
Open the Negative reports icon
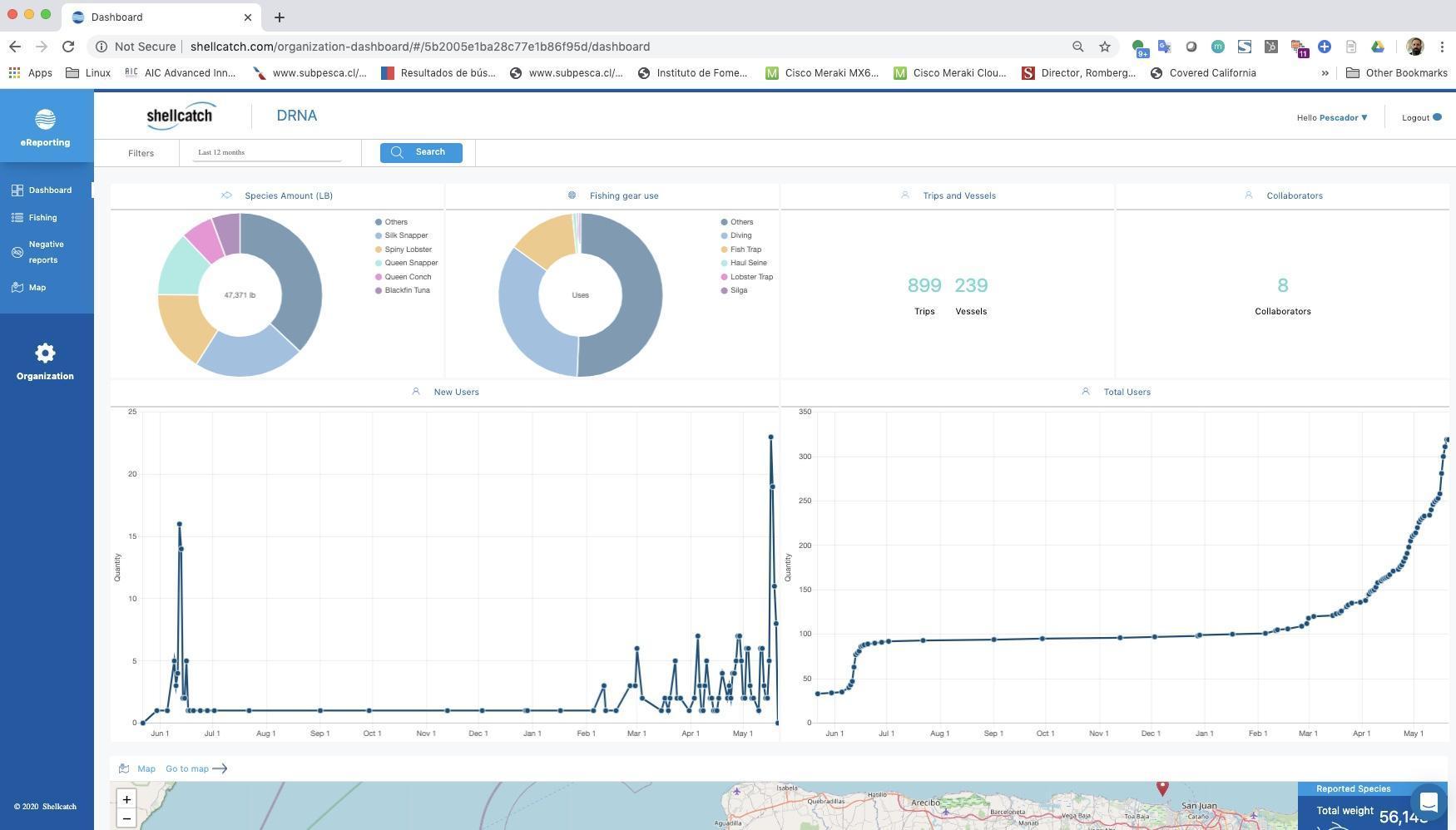click(17, 252)
